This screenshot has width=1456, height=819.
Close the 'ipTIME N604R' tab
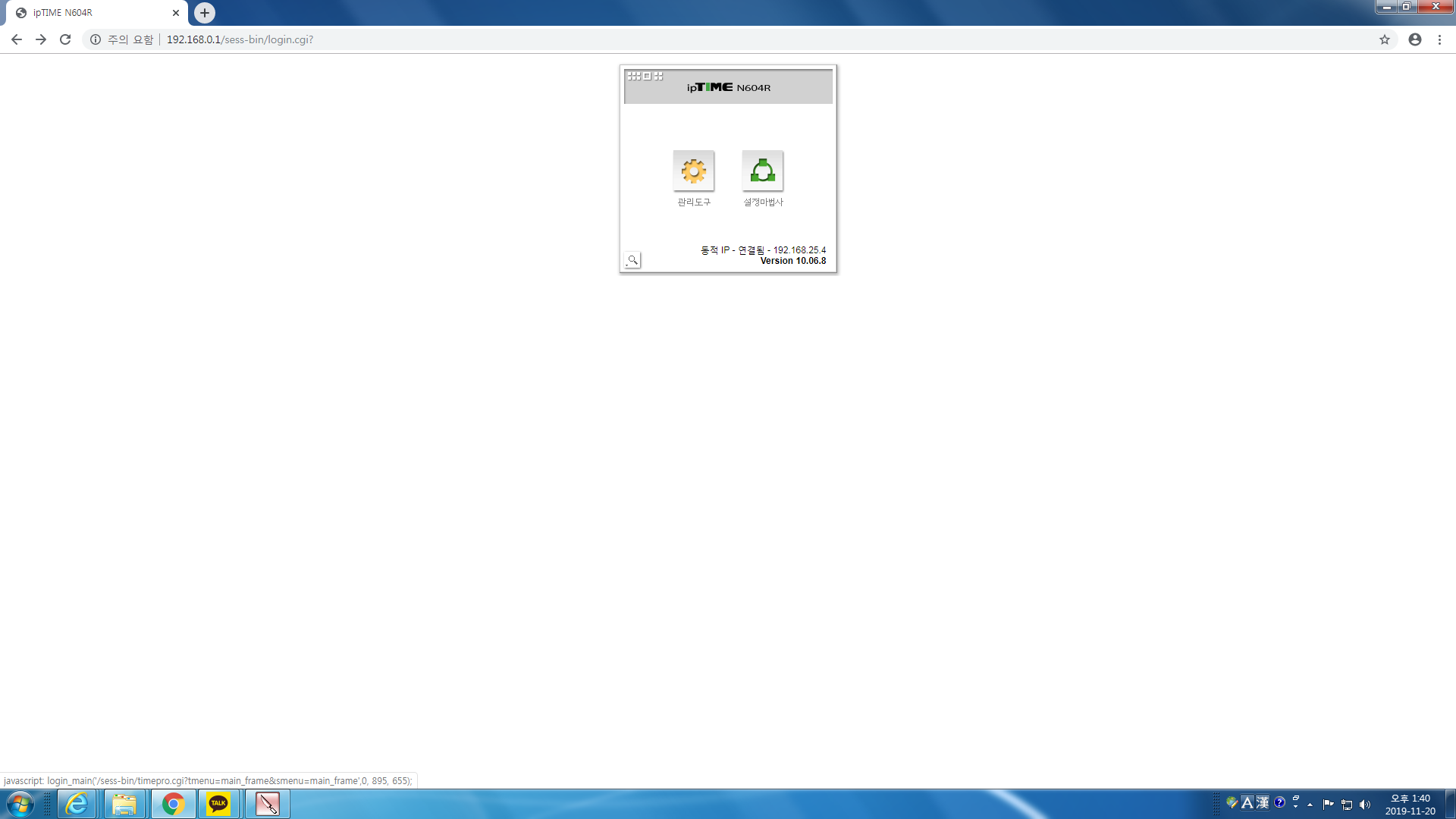pos(176,13)
